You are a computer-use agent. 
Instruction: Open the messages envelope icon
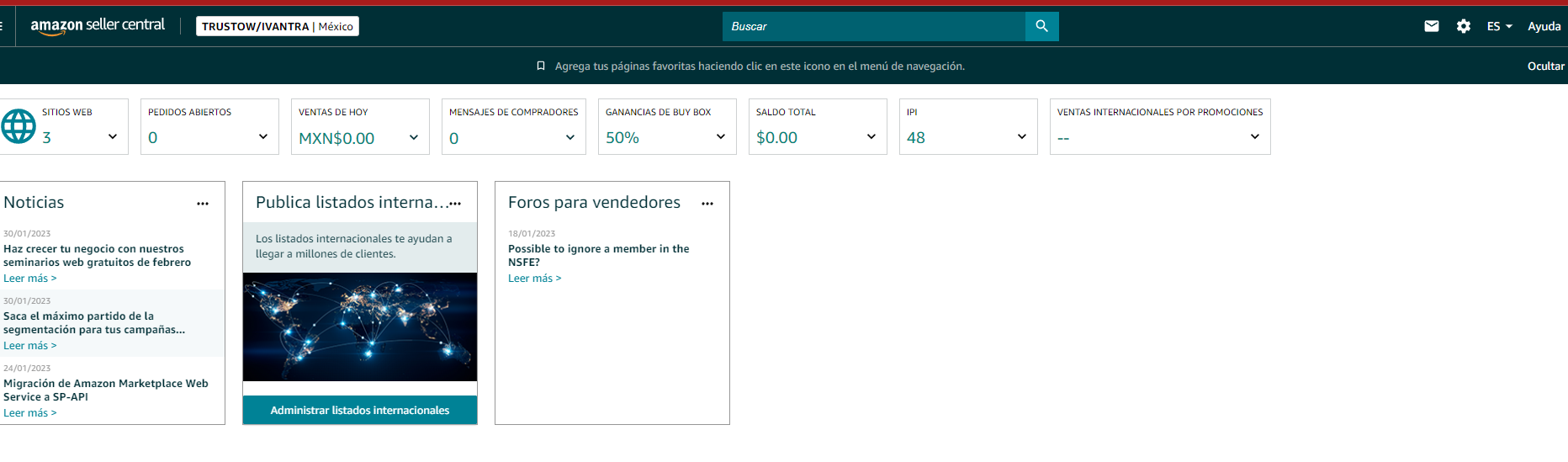[1432, 26]
